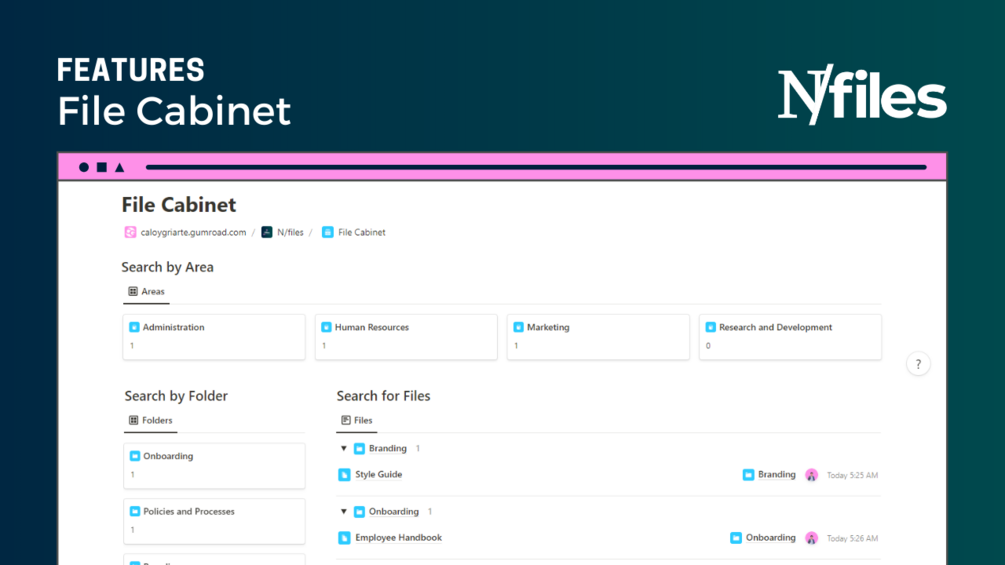
Task: Click the Style Guide file icon
Action: click(344, 475)
